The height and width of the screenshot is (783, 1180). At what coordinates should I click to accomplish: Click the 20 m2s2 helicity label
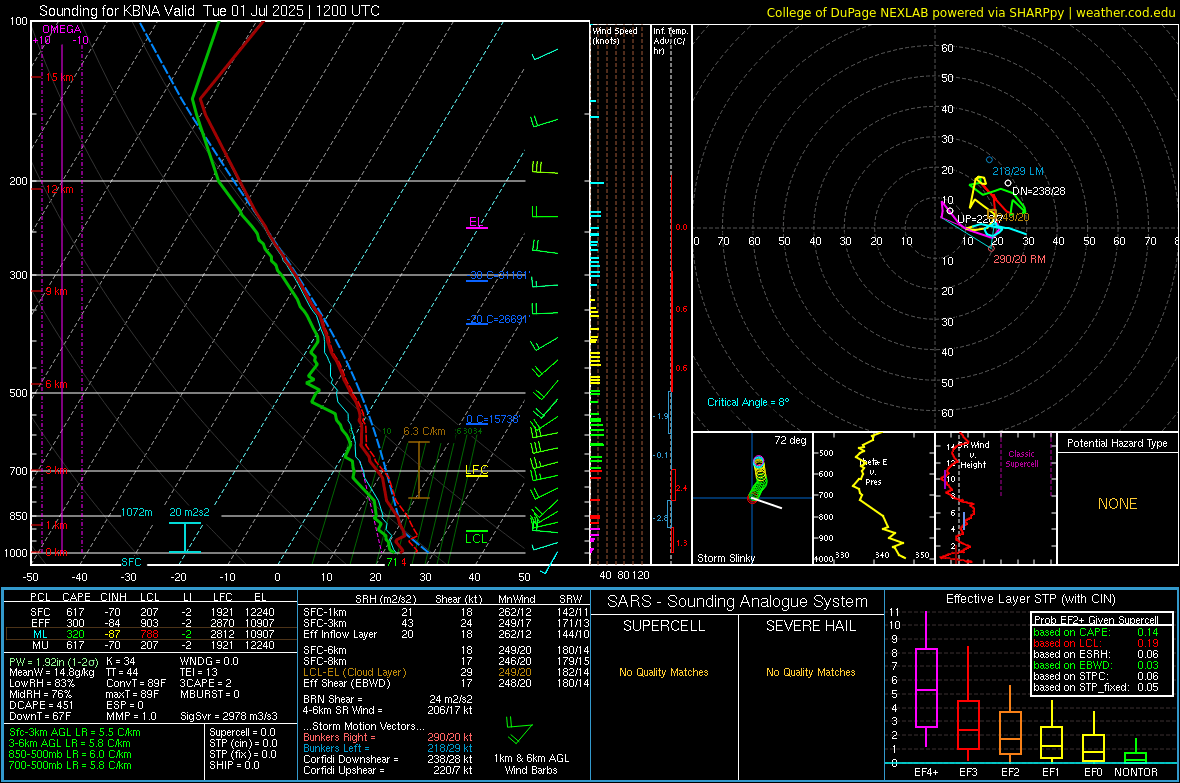(190, 512)
